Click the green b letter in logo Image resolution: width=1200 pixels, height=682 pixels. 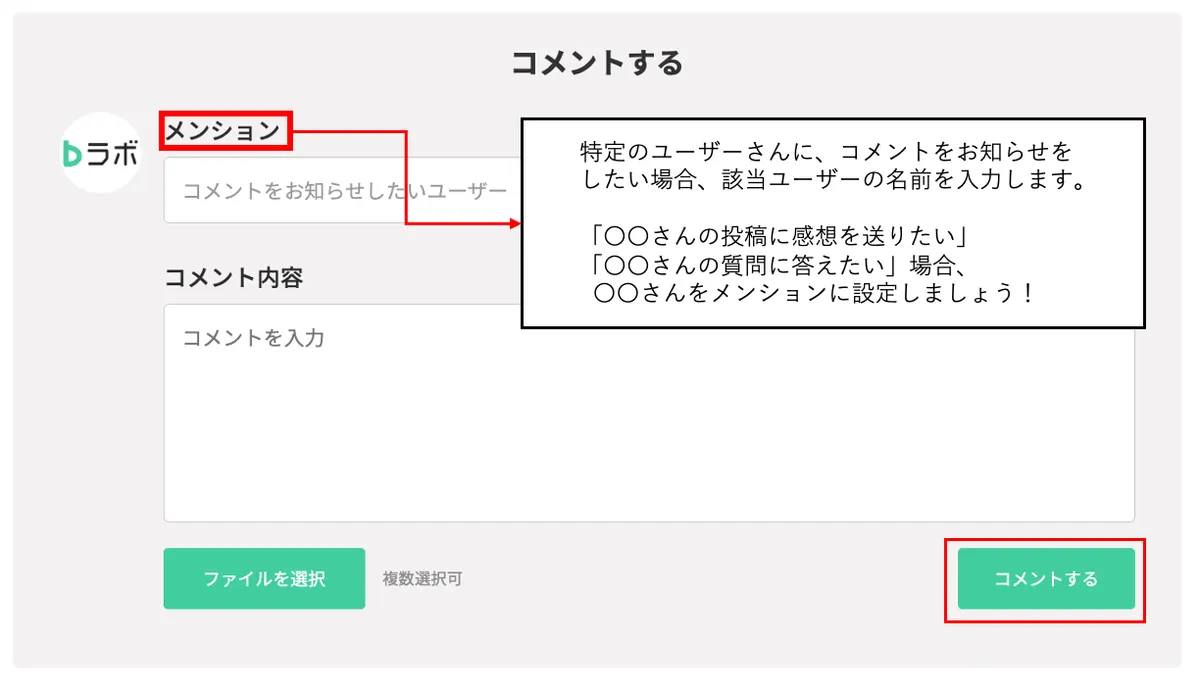pos(72,153)
